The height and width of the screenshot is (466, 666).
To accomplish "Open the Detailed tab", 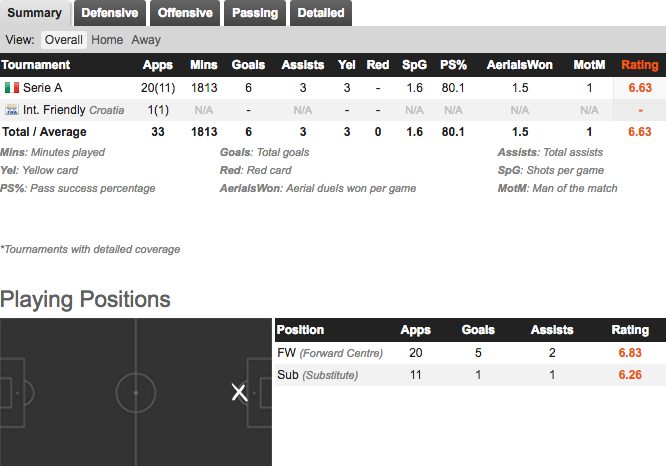I will [321, 13].
